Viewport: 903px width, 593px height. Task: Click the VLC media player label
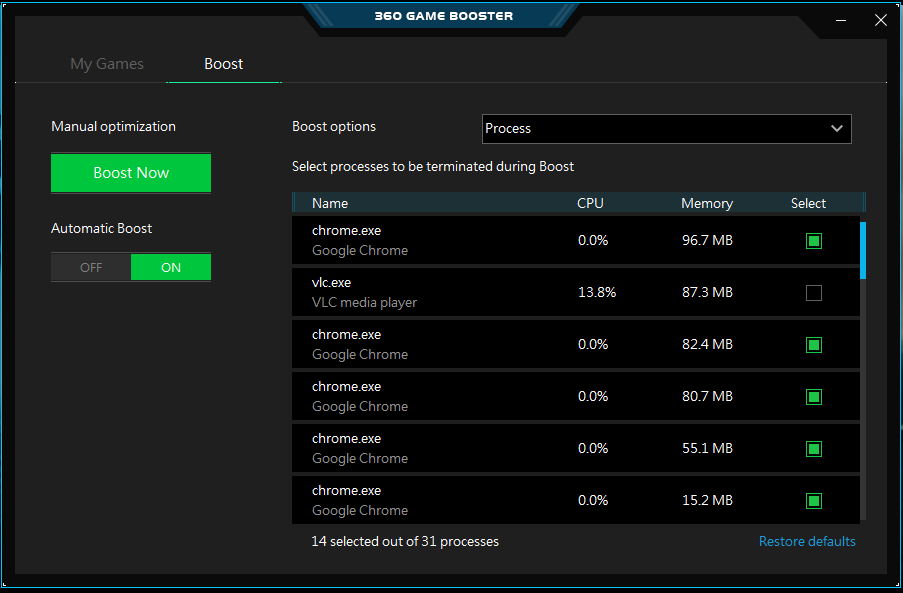364,302
